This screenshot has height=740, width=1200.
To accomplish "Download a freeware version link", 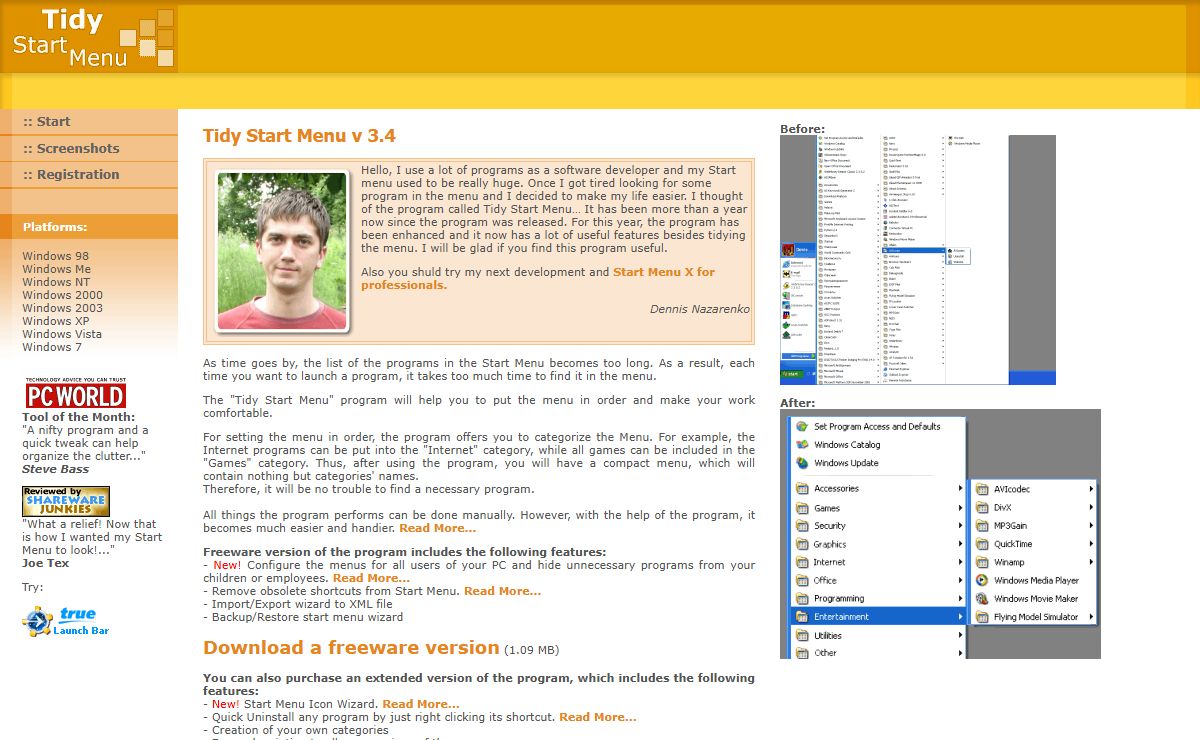I will [x=351, y=647].
